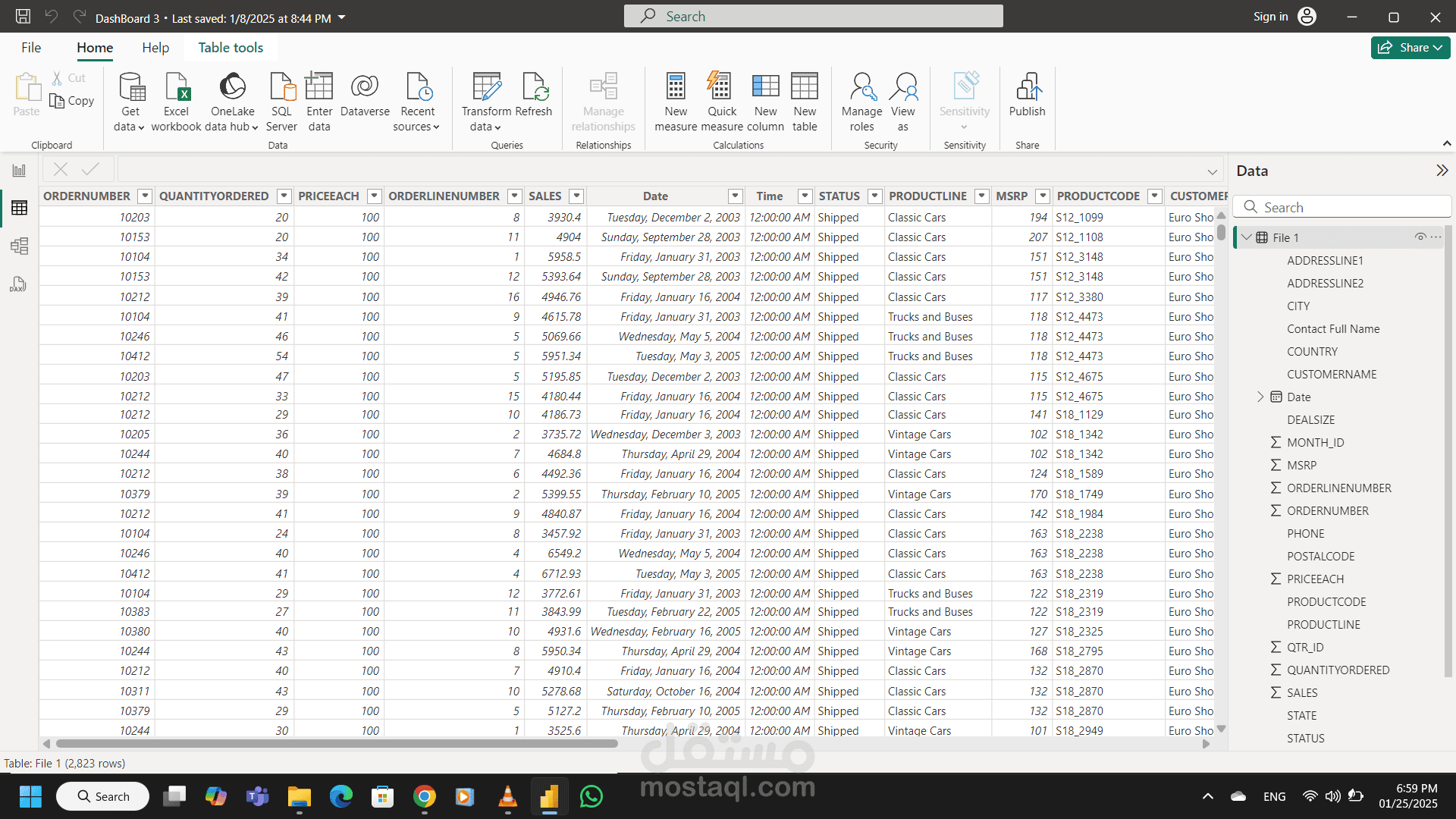The image size is (1456, 819).
Task: Click Sign in
Action: [x=1270, y=17]
